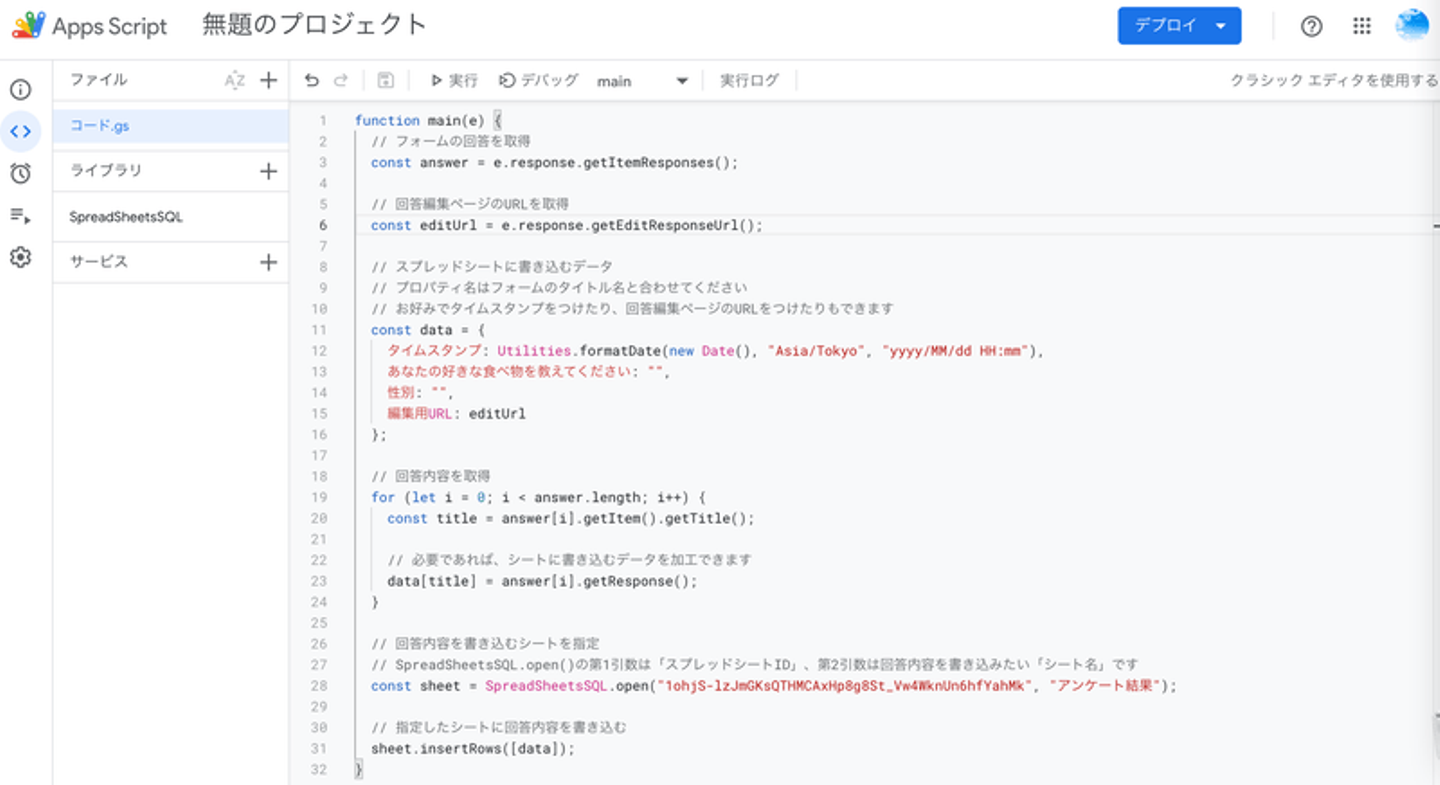Open Project Settings gear icon

20,258
